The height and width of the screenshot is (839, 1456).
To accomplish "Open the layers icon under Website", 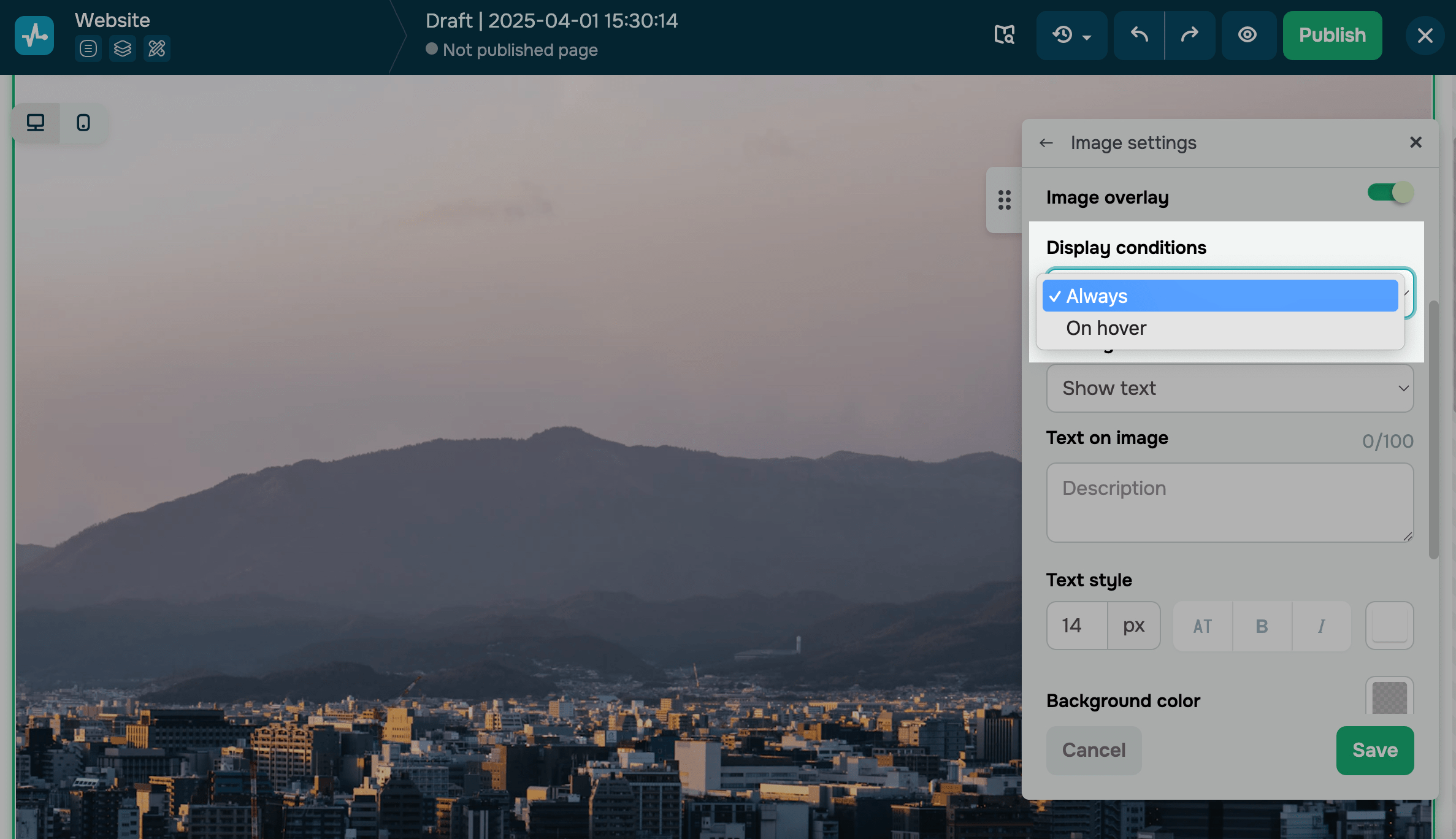I will coord(123,48).
